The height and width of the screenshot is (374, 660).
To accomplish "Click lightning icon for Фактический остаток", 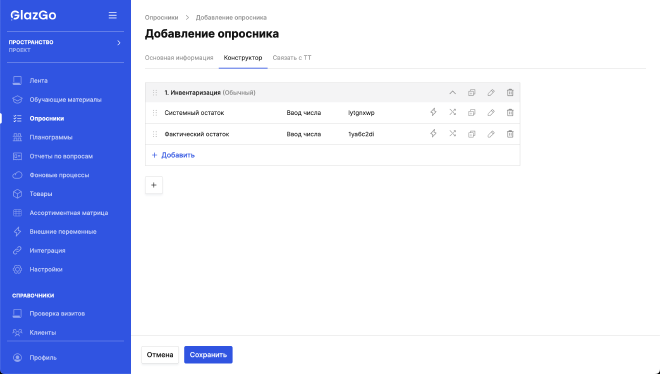I will [x=433, y=134].
